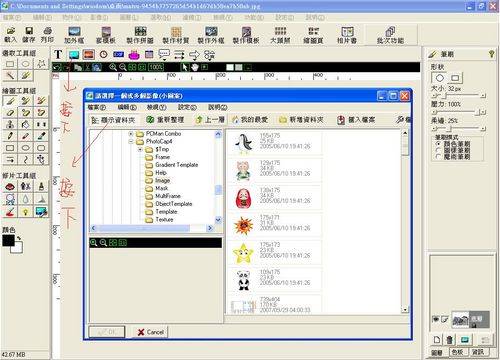Click the speech bubble object icon
This screenshot has width=500, height=360.
click(x=164, y=54)
